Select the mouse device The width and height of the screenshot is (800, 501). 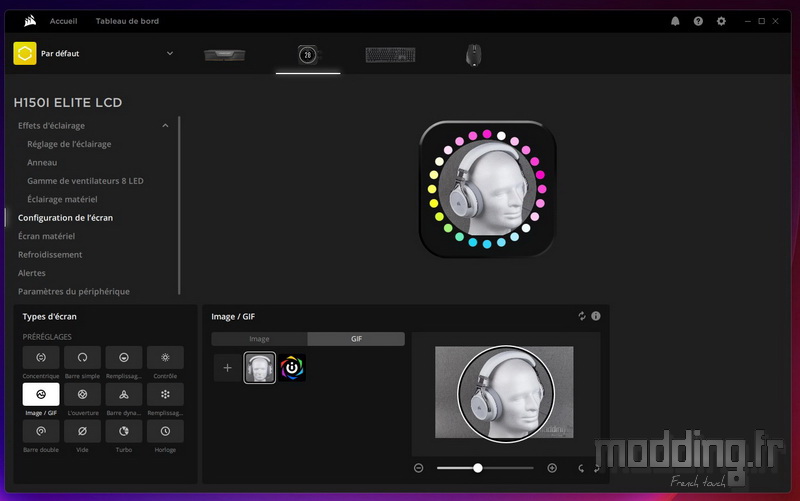[473, 55]
